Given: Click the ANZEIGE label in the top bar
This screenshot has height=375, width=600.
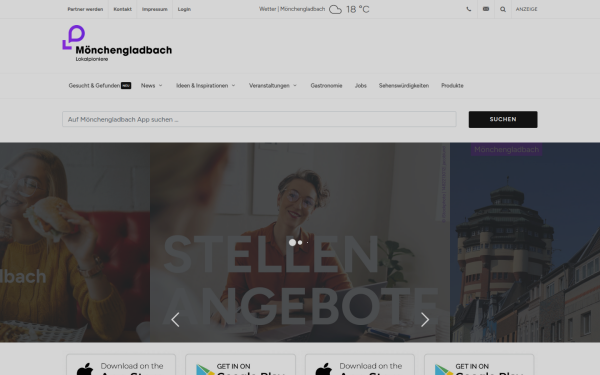Looking at the screenshot, I should [527, 9].
